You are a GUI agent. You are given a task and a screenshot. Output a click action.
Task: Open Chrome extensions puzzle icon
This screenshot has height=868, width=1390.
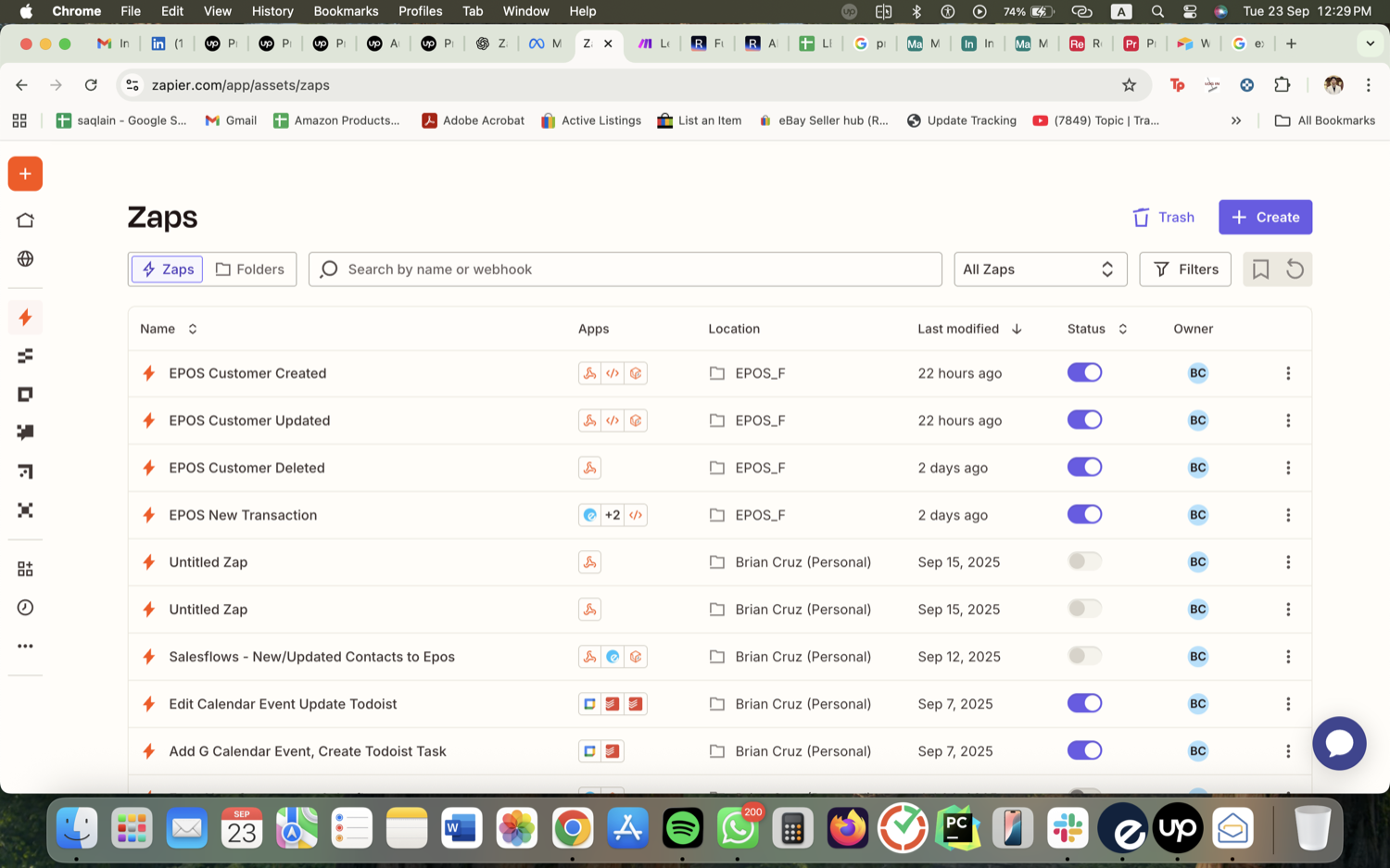(x=1283, y=85)
